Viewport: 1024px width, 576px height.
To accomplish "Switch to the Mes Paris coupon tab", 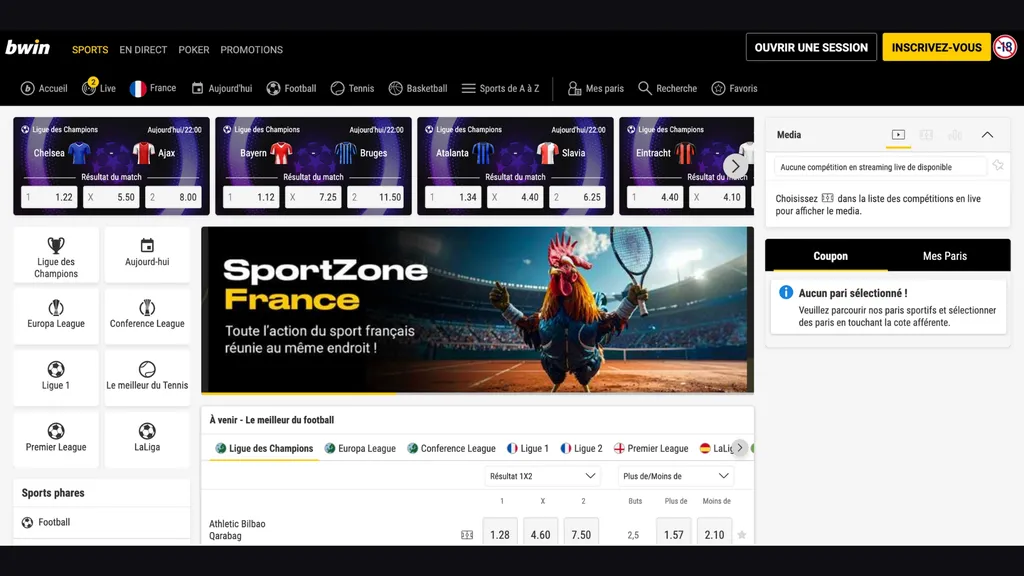I will pos(945,255).
